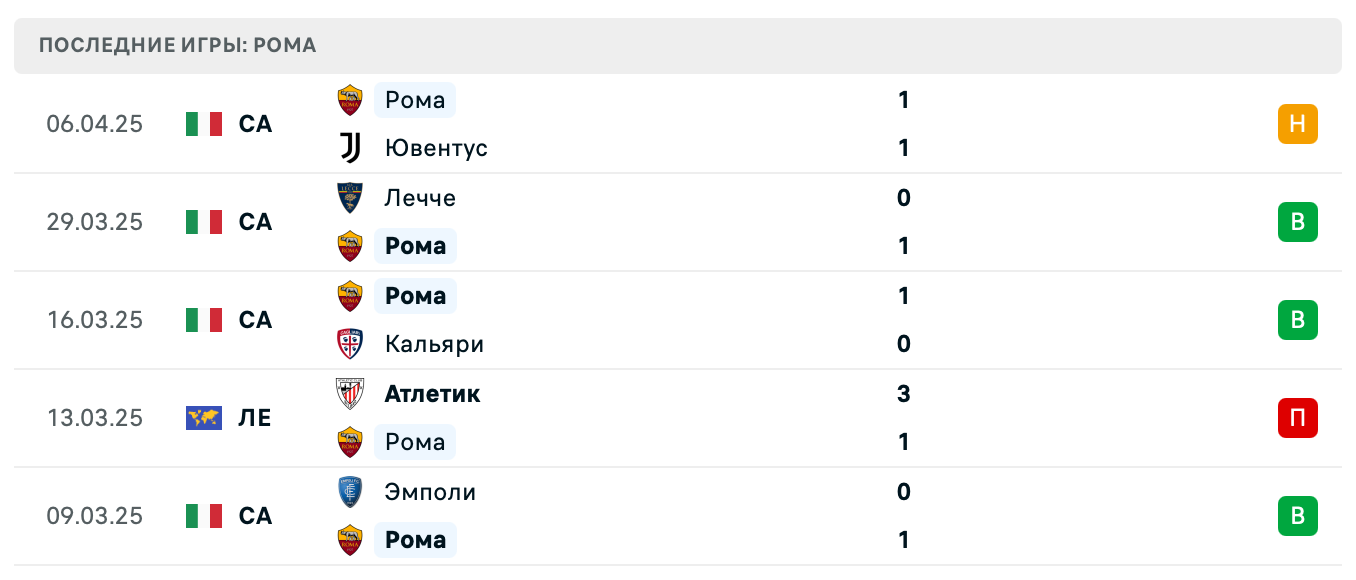Click the Roma crest in the Empoli match
Screen dimensions: 1356x580
click(349, 539)
